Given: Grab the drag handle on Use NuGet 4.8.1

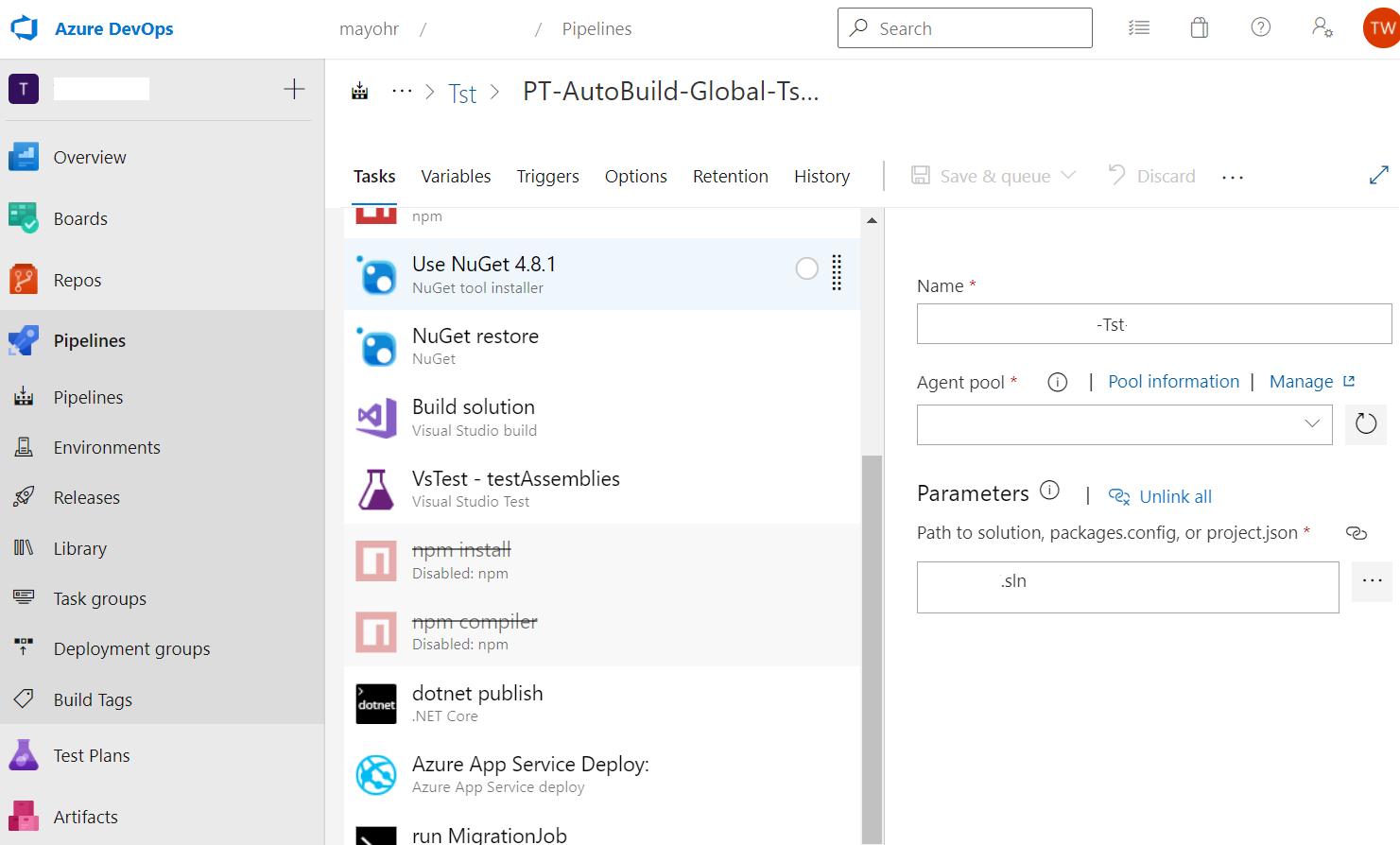Looking at the screenshot, I should click(x=837, y=272).
